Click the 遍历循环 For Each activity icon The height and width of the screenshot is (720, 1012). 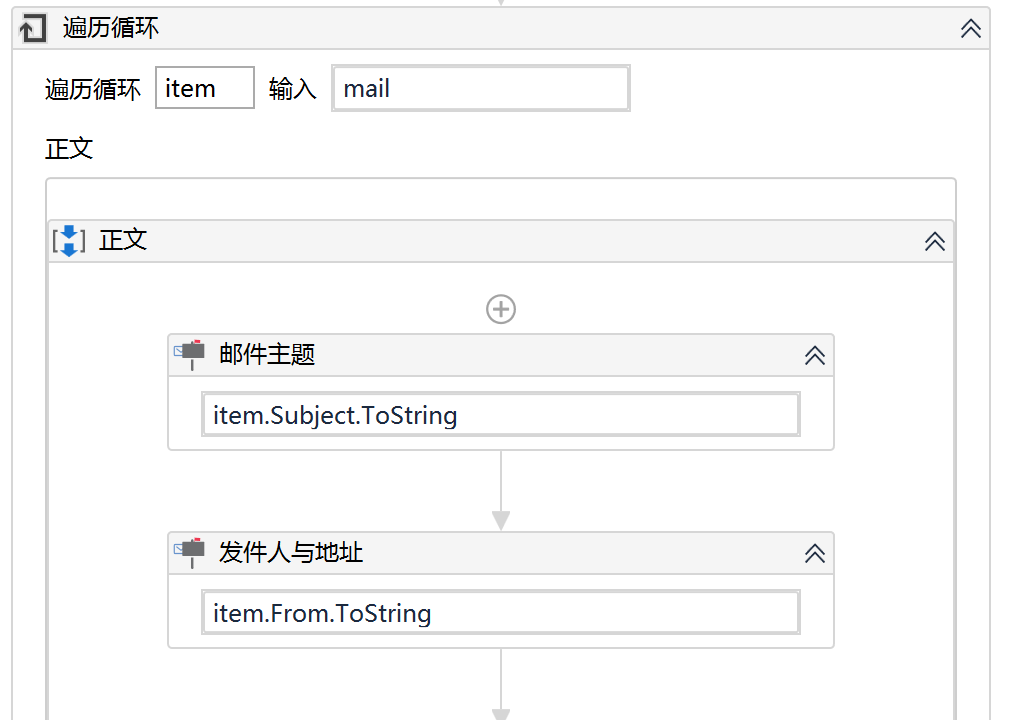point(33,28)
